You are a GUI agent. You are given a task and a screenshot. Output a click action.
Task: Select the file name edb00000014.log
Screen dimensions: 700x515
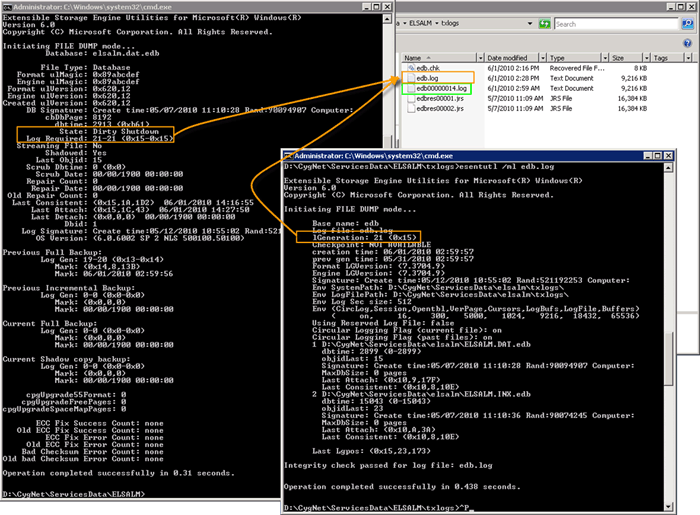(x=442, y=88)
